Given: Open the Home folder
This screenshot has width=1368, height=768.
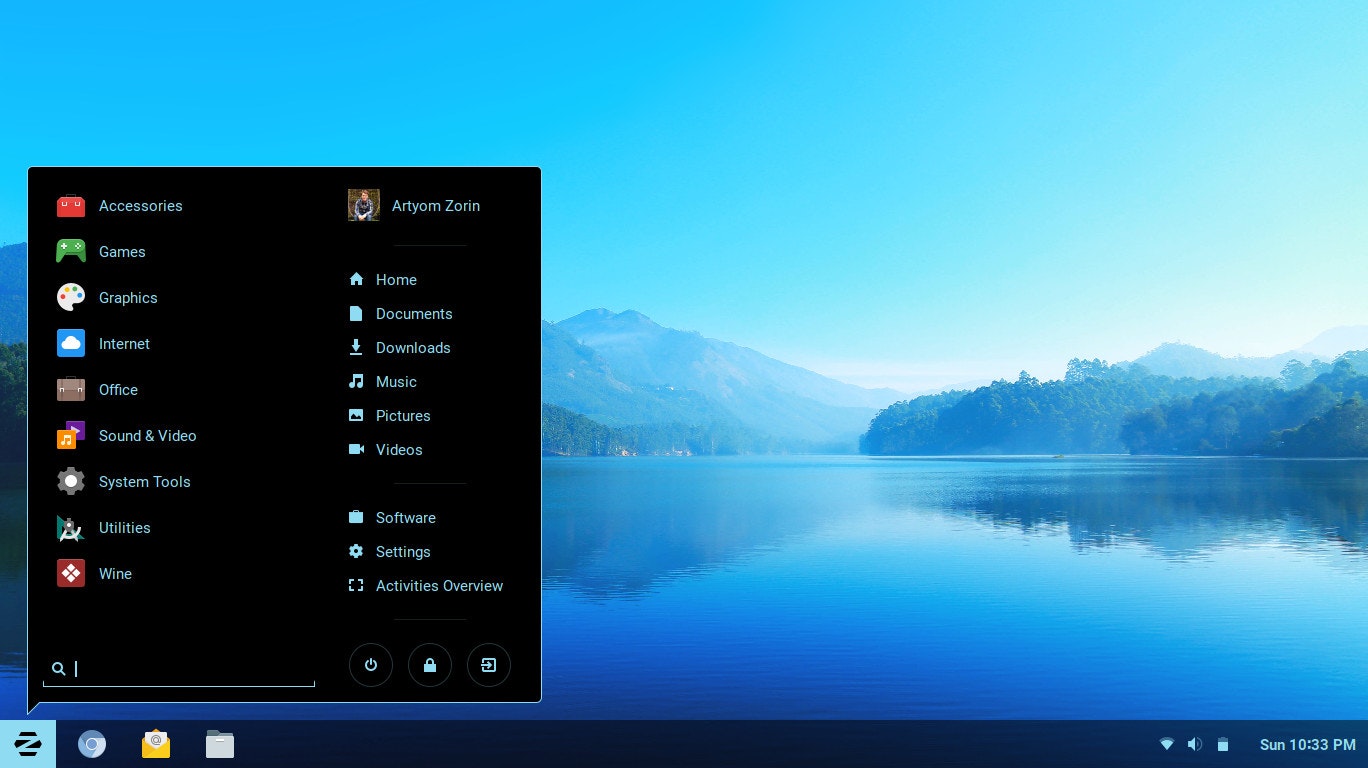Looking at the screenshot, I should point(396,279).
